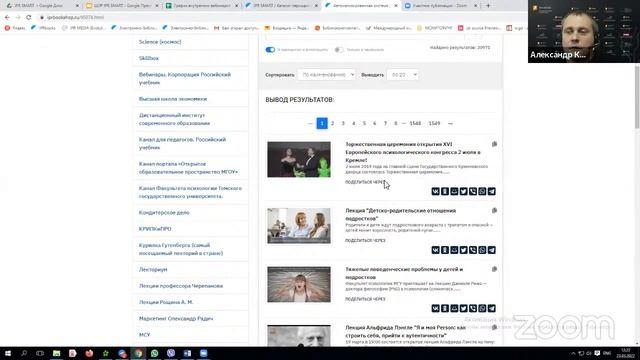Share the Kremlin congress ceremony video via Odnoklassniki
The width and height of the screenshot is (640, 360).
point(445,191)
